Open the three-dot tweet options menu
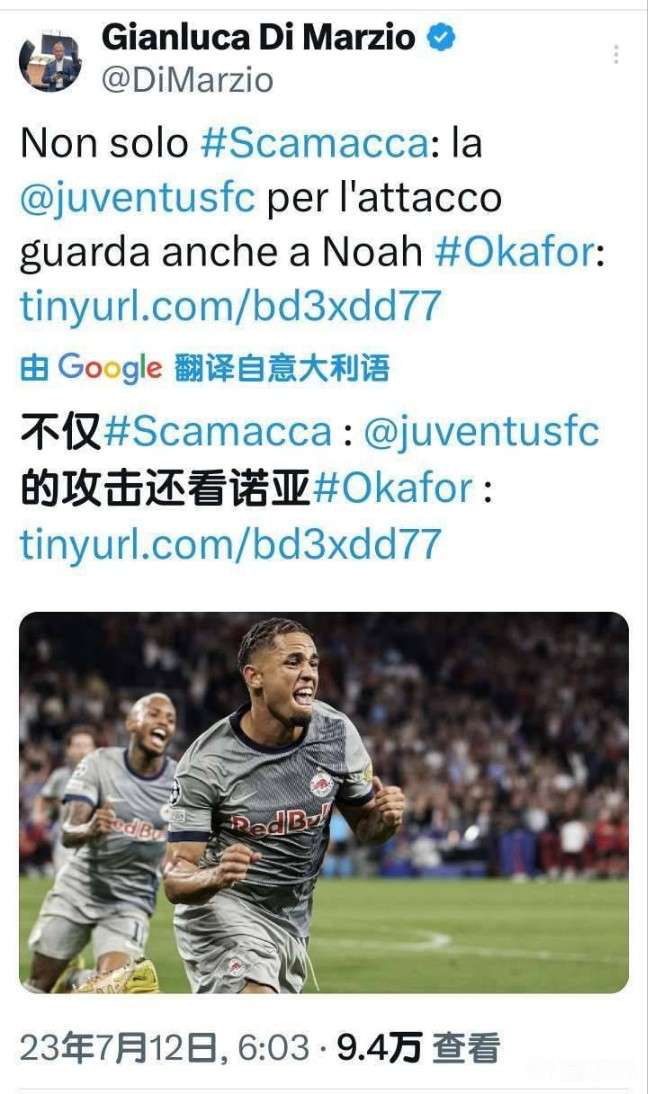Image resolution: width=648 pixels, height=1094 pixels. coord(616,54)
